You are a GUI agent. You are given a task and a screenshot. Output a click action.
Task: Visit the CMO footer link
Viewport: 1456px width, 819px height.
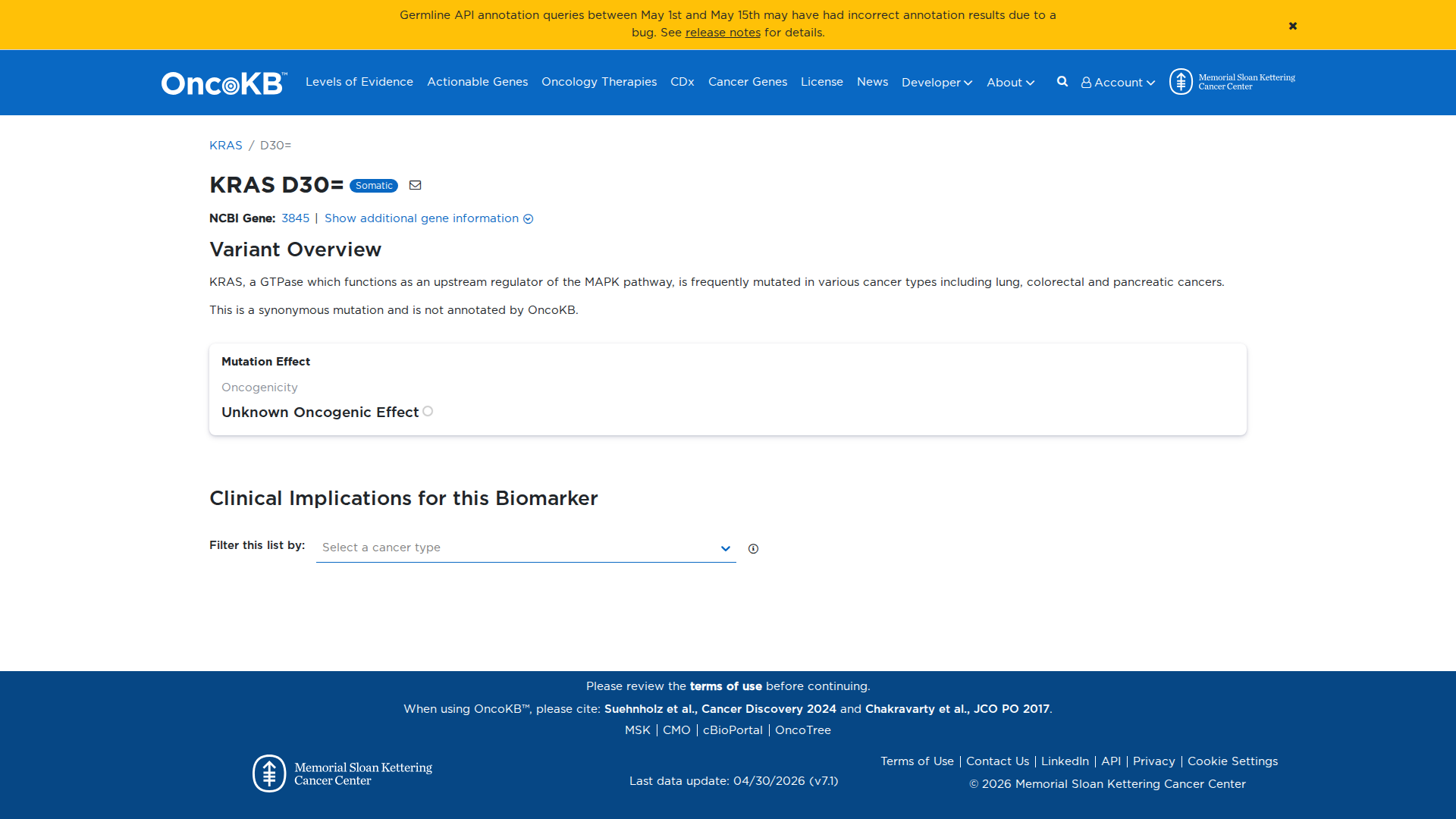coord(676,730)
